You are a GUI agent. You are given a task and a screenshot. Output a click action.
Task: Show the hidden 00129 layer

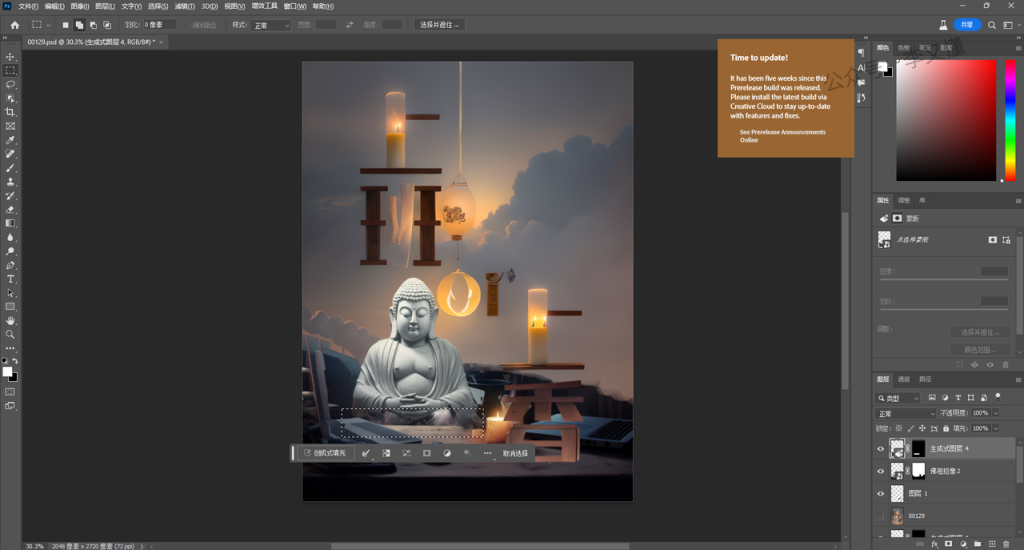coord(880,516)
